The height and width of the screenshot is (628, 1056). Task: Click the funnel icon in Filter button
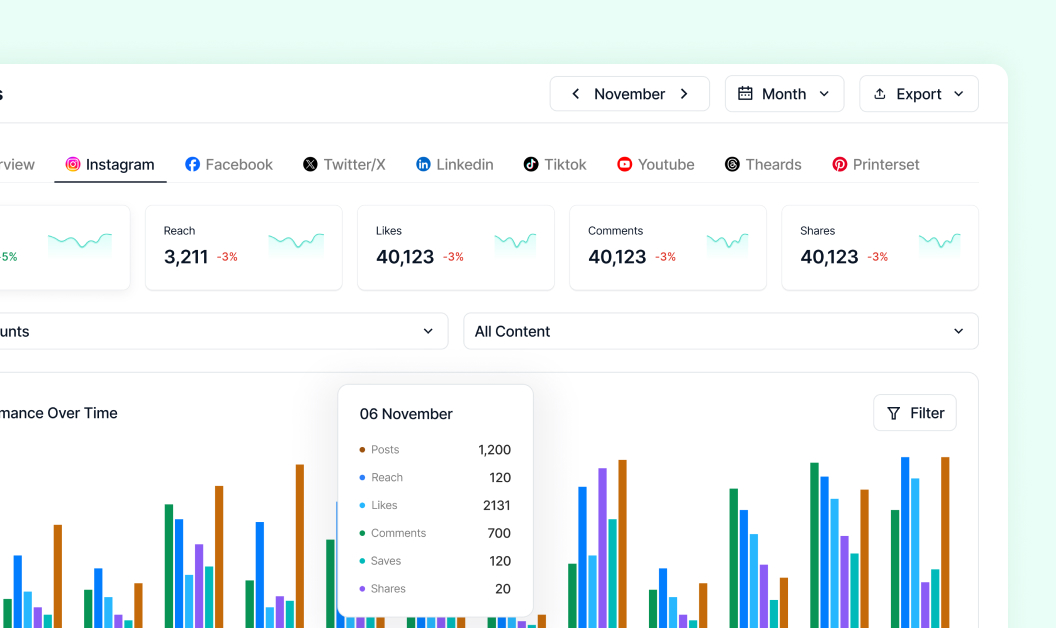894,413
